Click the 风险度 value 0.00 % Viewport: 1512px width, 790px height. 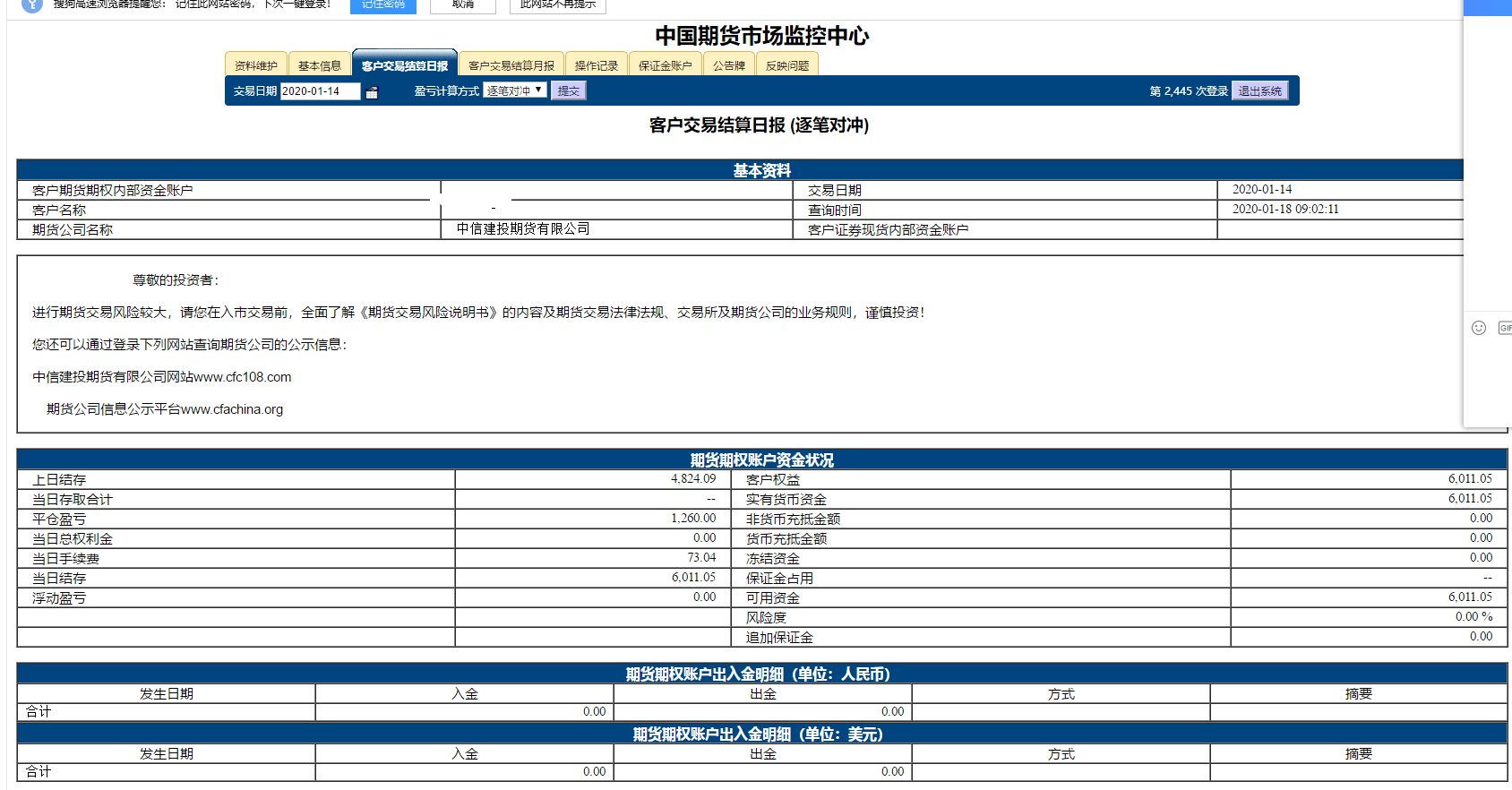click(1473, 616)
